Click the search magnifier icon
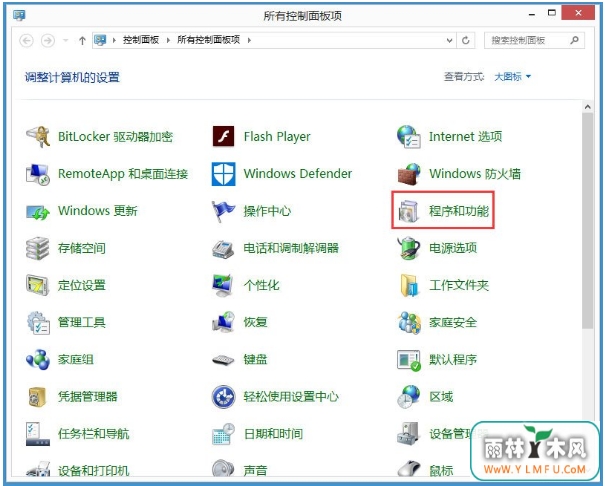 [575, 40]
